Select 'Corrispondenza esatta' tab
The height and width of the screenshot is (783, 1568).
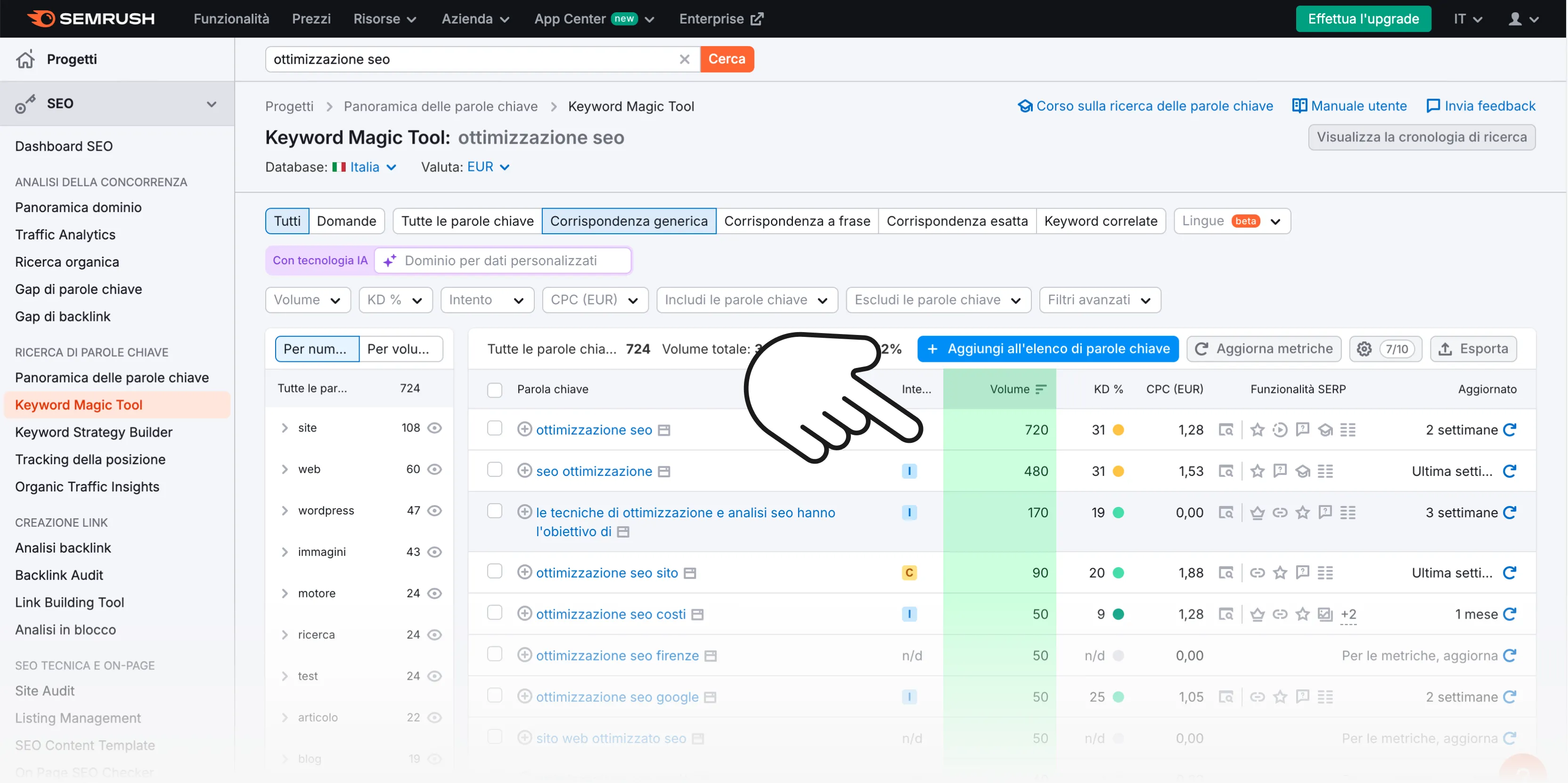click(x=957, y=221)
